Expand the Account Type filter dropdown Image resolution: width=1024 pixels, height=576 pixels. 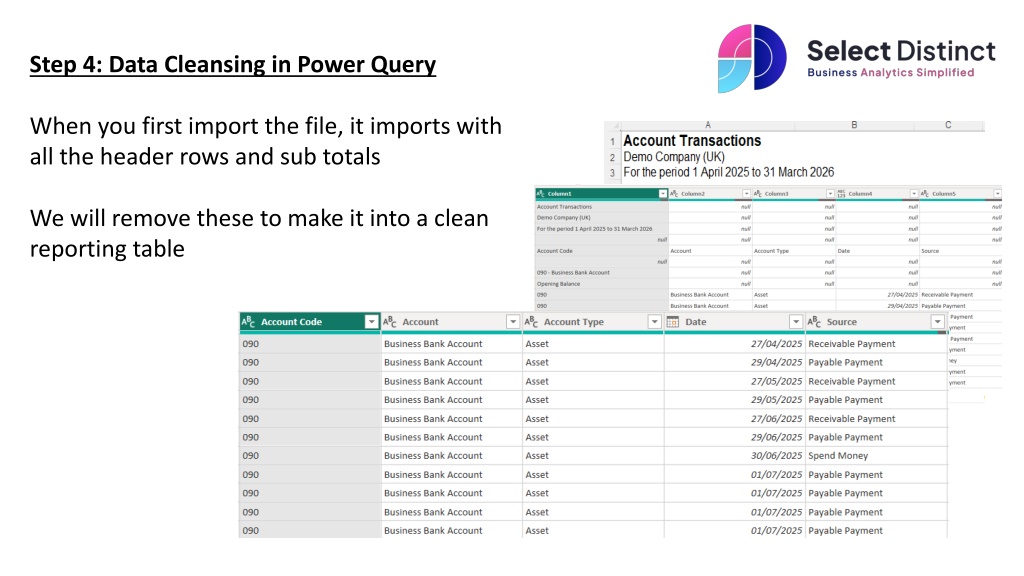[x=654, y=322]
